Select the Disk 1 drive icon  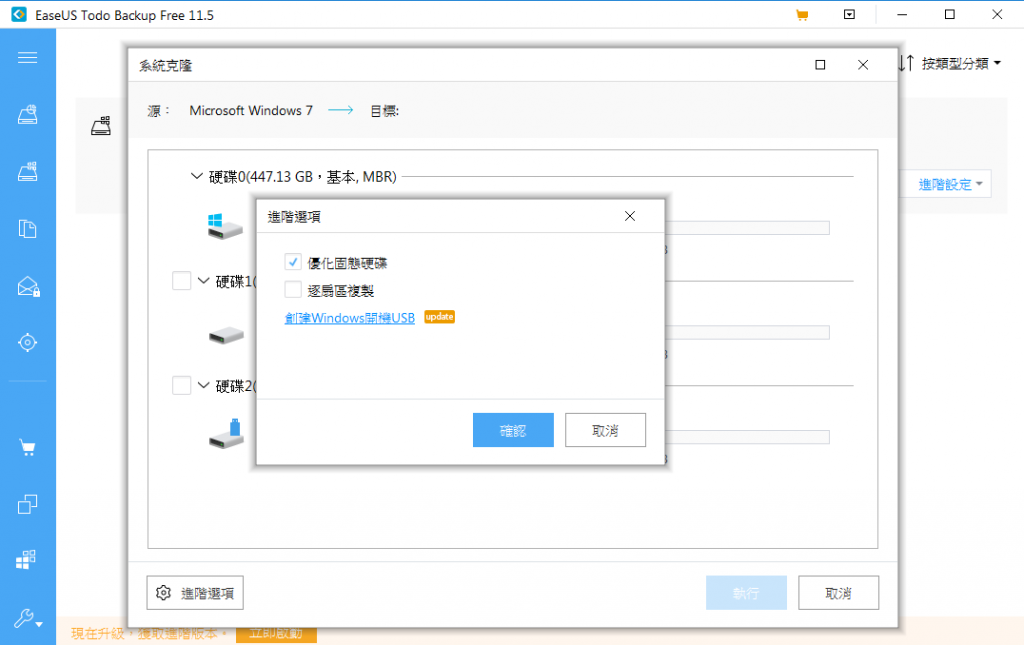(226, 336)
